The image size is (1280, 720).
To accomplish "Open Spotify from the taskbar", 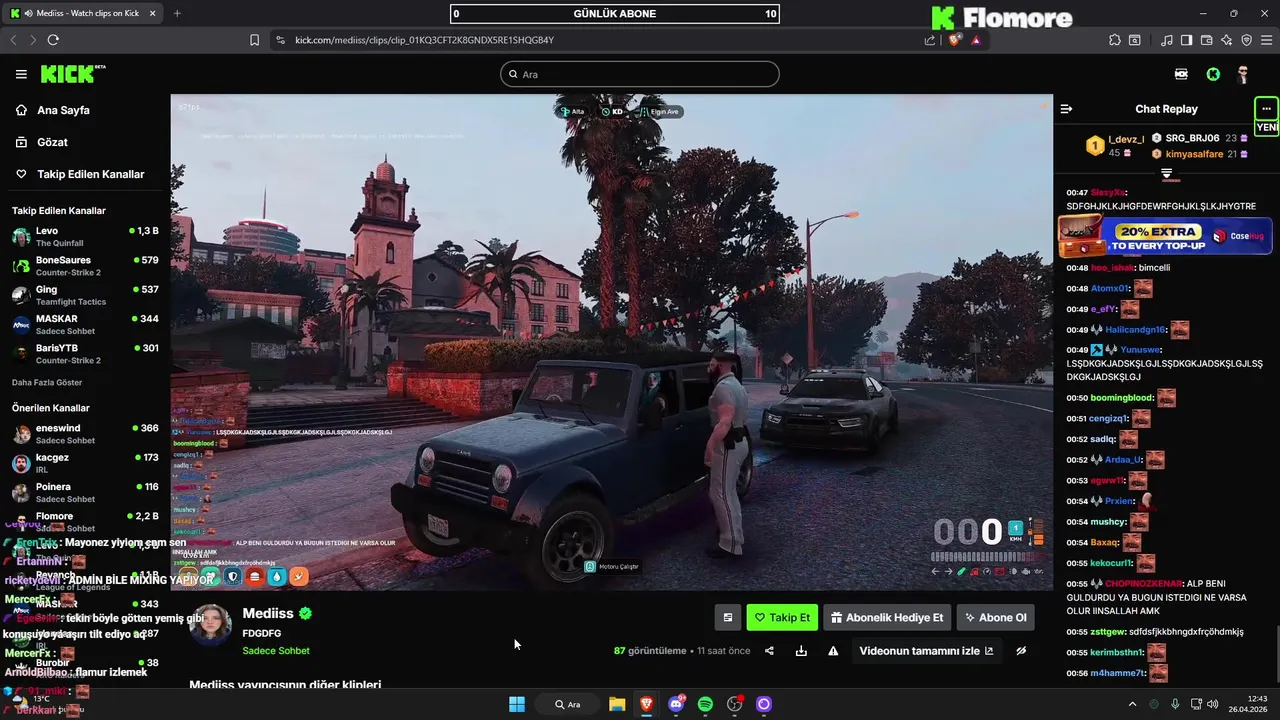I will 705,704.
